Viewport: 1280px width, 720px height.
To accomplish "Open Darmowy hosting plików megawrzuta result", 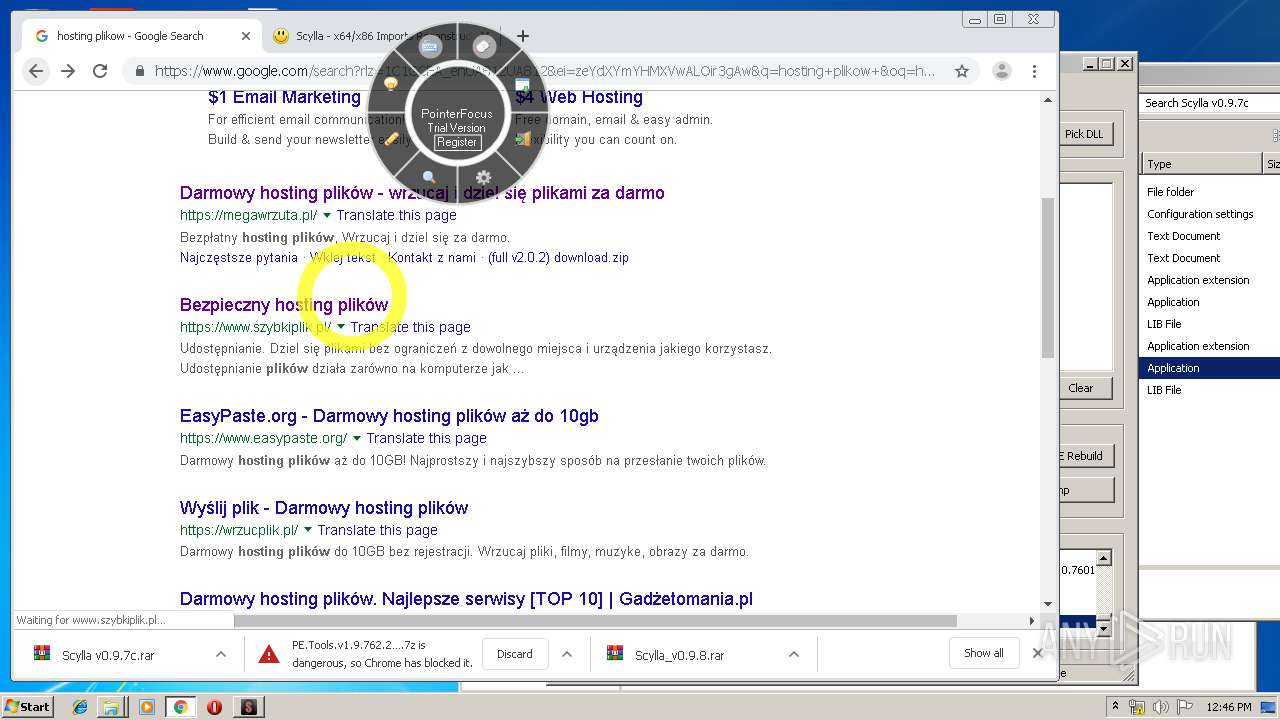I will coord(422,193).
